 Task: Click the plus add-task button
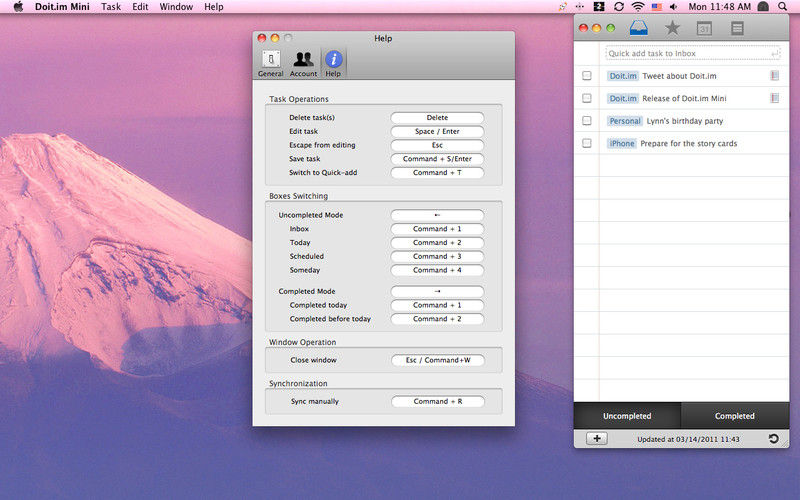[594, 439]
